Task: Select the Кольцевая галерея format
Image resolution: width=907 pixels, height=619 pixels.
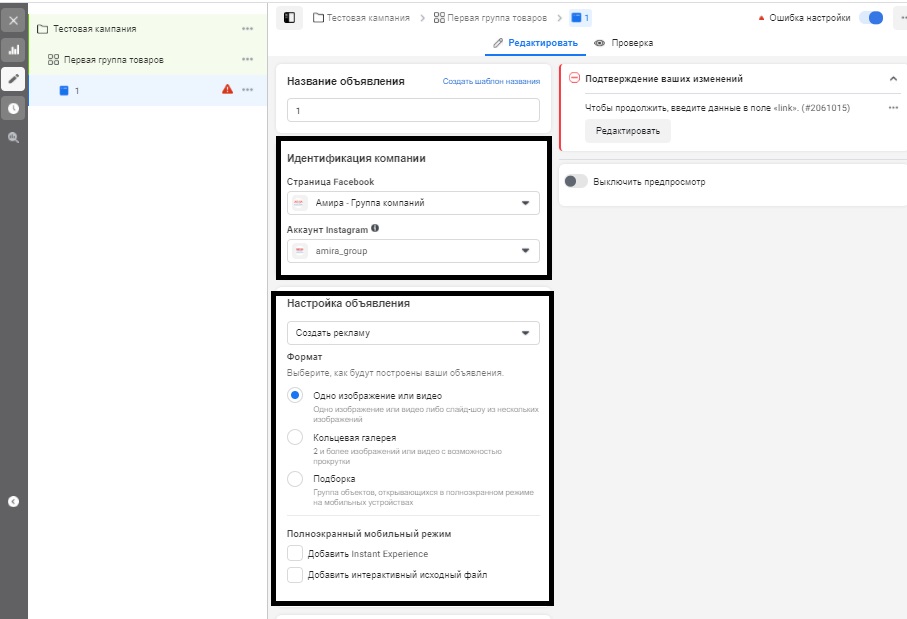Action: (x=295, y=437)
